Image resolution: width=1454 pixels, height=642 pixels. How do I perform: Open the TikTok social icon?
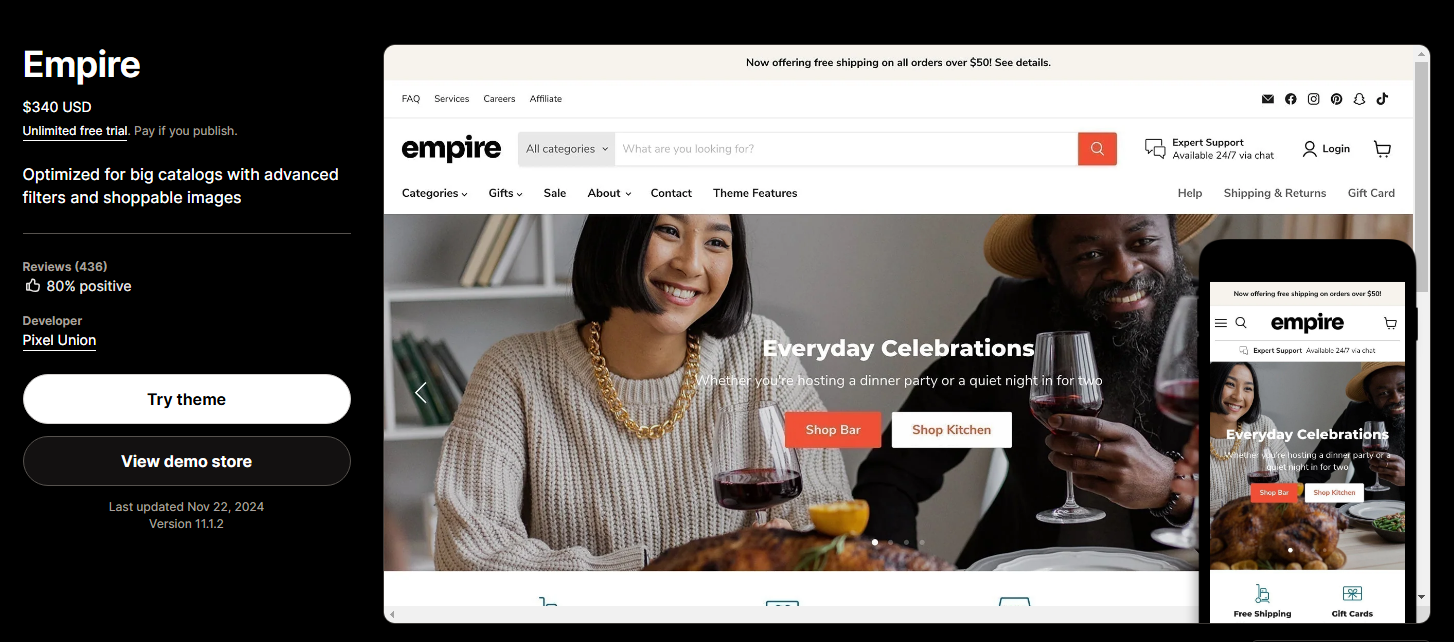tap(1382, 99)
